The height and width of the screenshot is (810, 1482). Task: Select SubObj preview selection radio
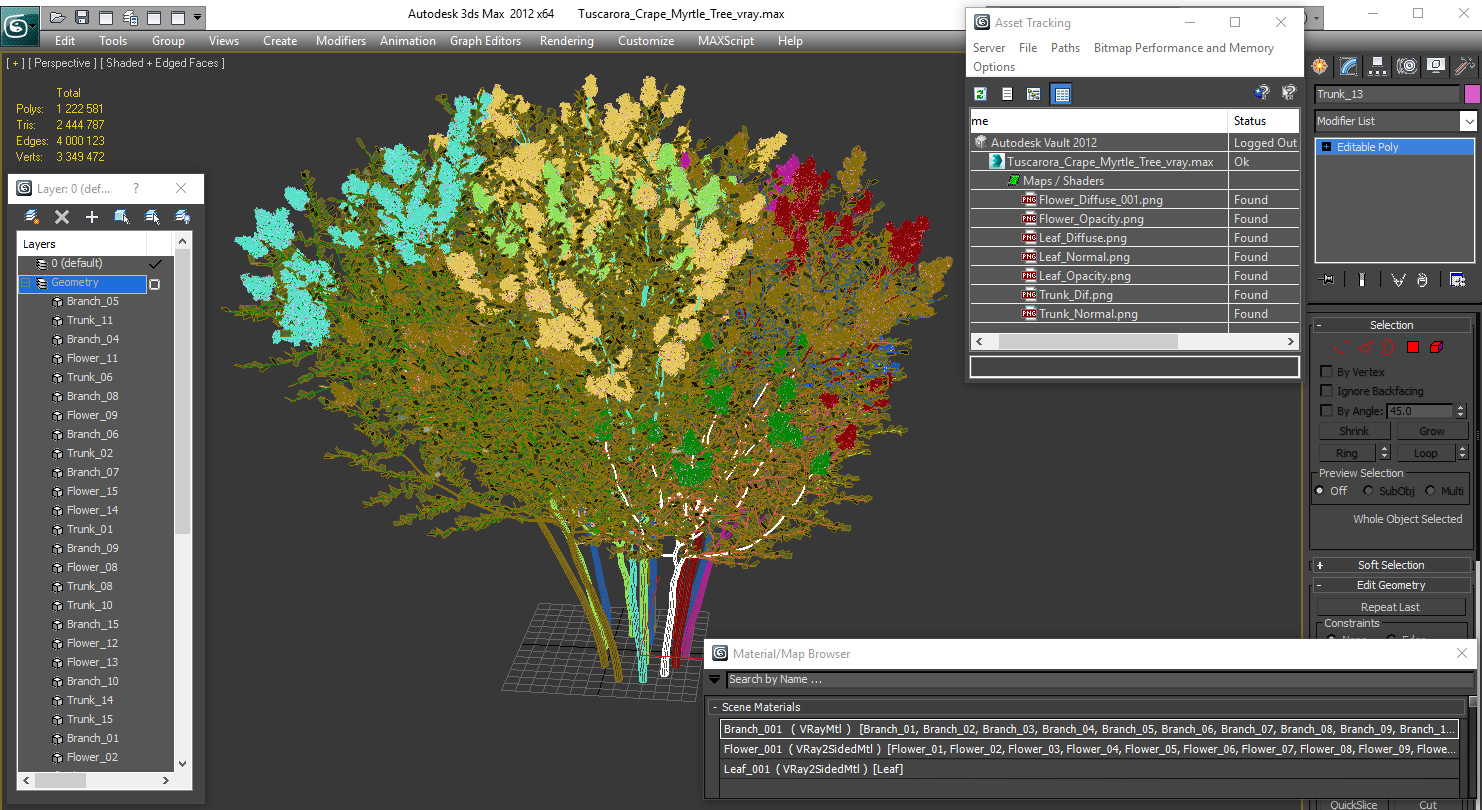[x=1368, y=491]
